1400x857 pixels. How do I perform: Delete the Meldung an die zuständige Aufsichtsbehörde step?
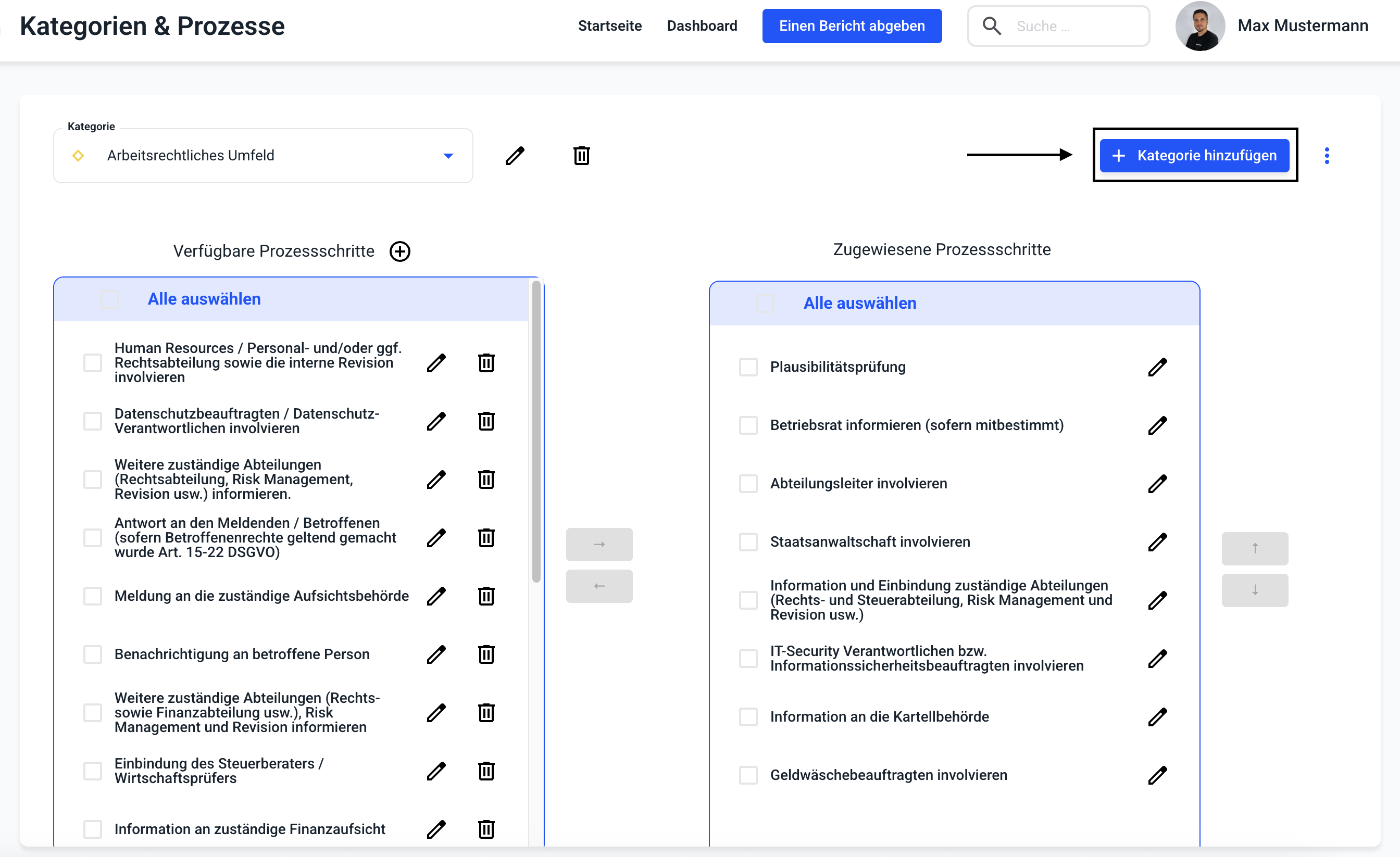486,596
